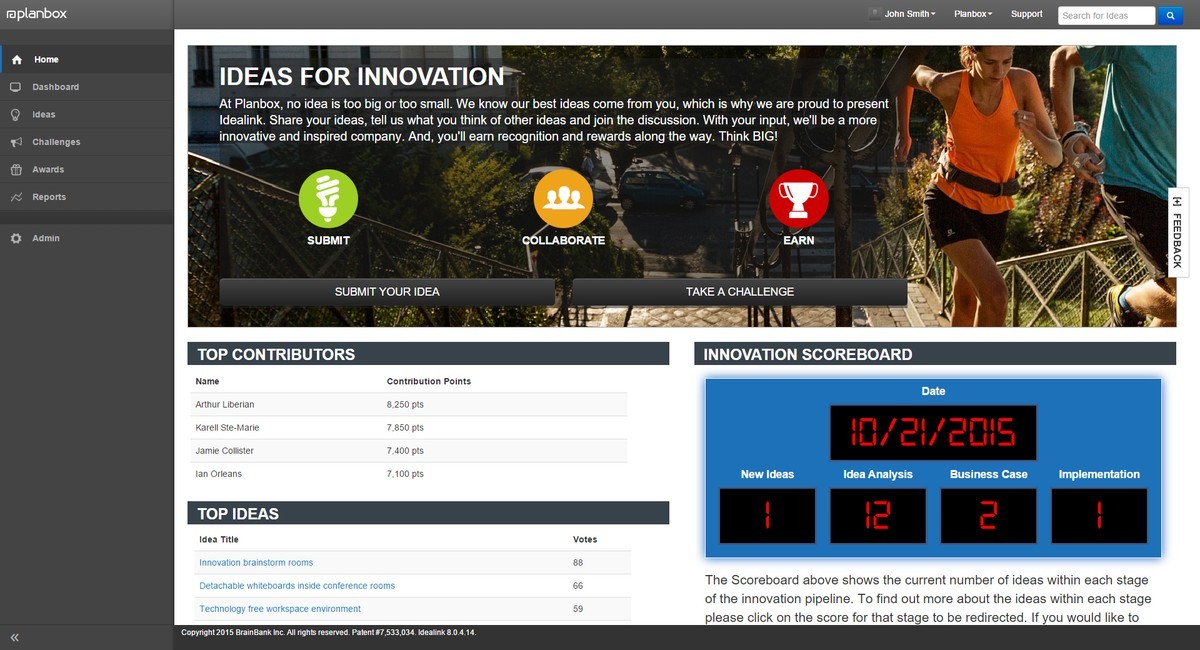The width and height of the screenshot is (1200, 650).
Task: Open Admin via the gear icon in sidebar
Action: click(16, 239)
